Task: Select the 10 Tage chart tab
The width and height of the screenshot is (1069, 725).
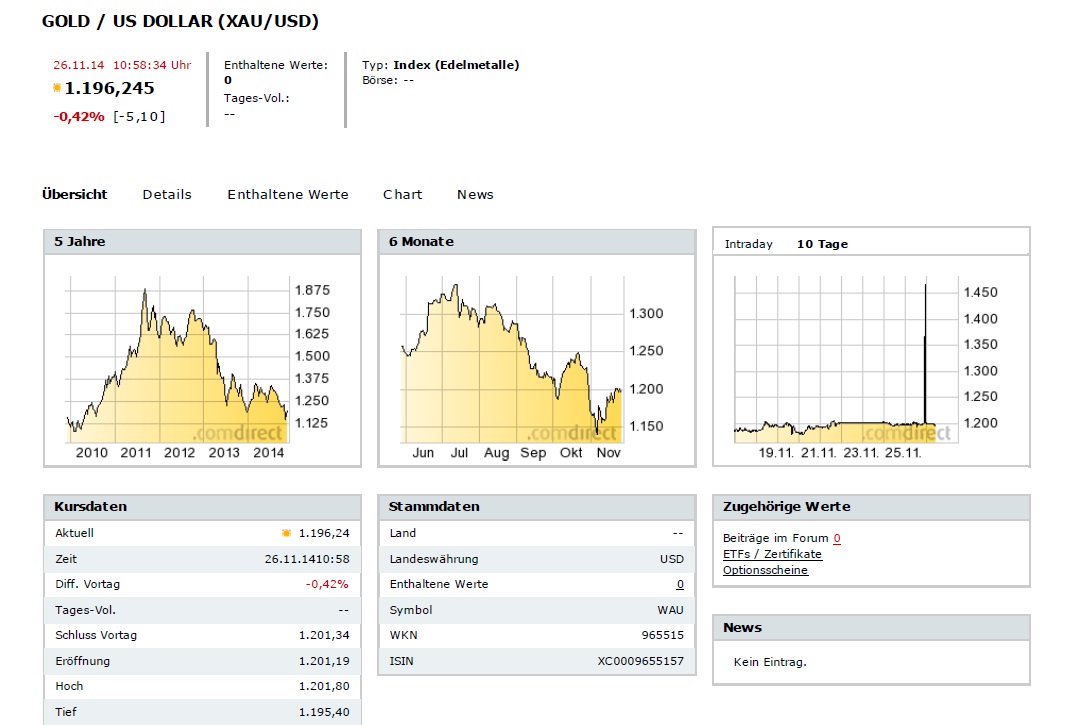Action: point(822,244)
